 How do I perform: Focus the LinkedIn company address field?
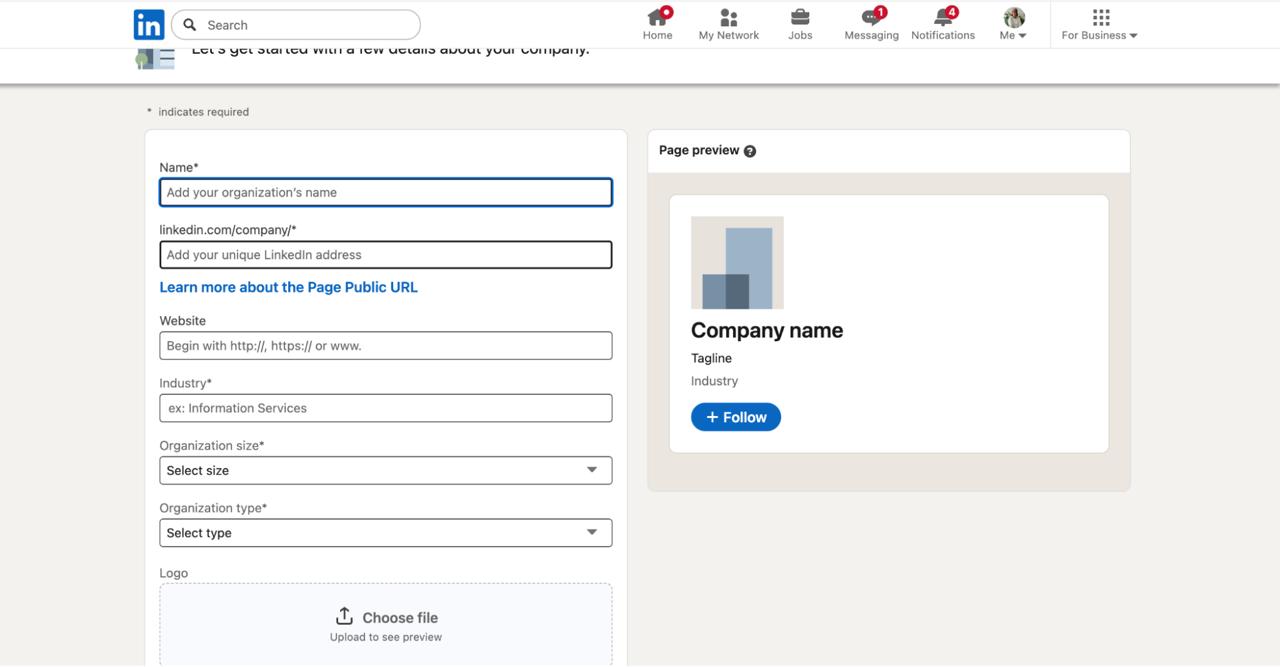tap(385, 255)
